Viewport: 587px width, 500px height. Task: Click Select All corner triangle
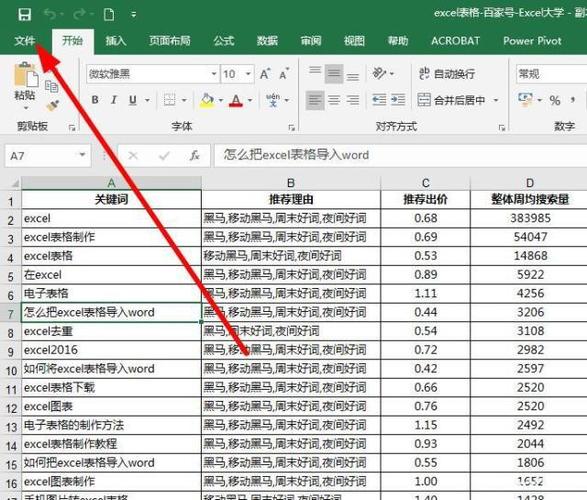click(x=14, y=183)
